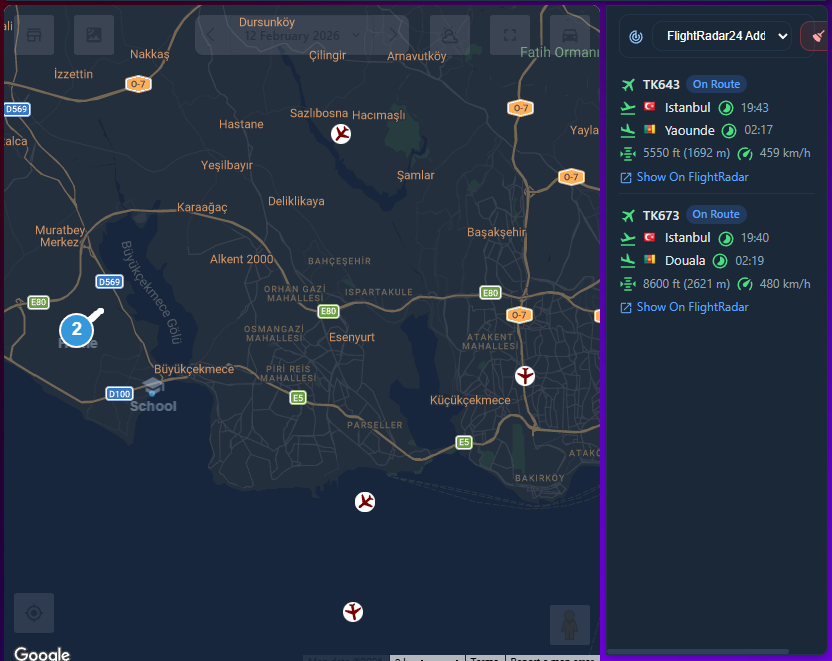Open the 12 February 2026 date selector

302,36
